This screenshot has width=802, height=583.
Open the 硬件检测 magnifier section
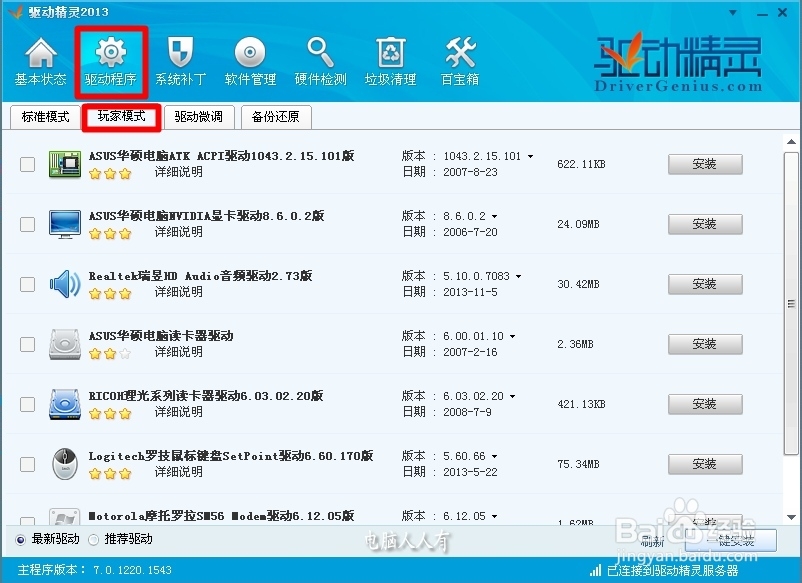click(x=320, y=61)
